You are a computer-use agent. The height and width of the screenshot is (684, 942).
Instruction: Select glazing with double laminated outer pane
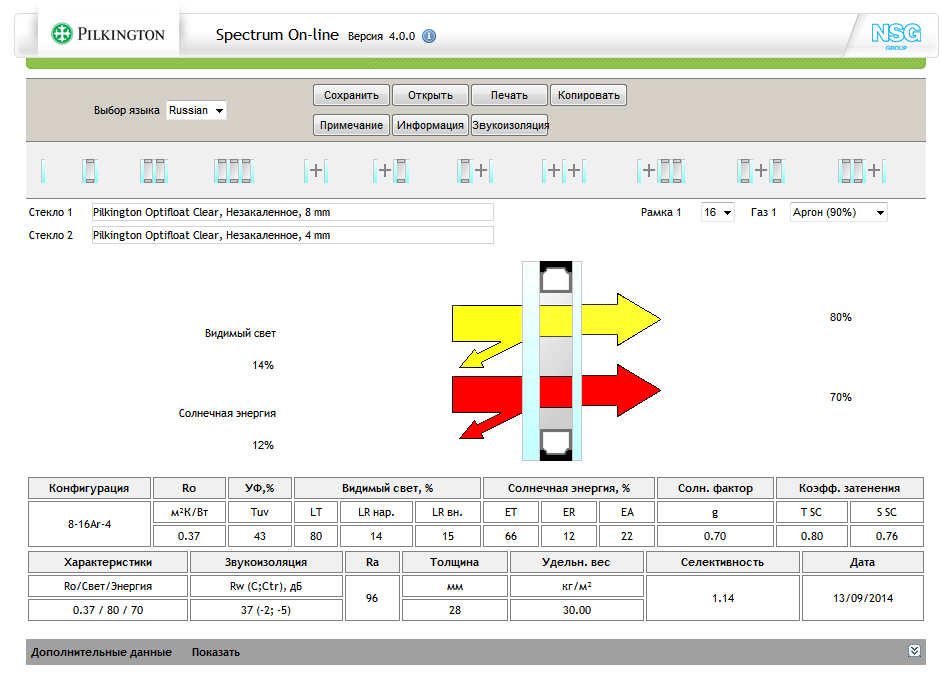pos(862,171)
